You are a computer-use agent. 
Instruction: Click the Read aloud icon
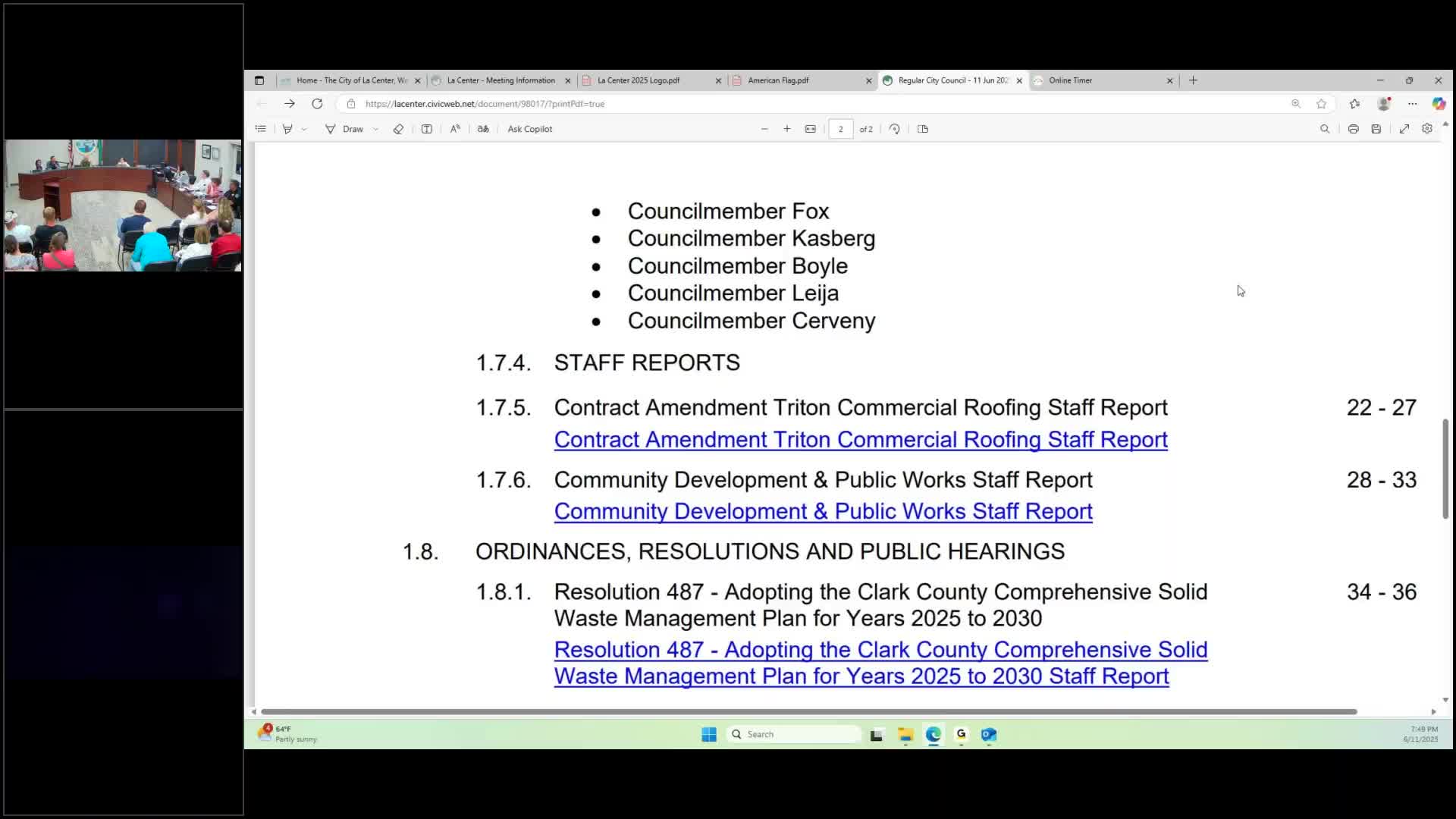tap(455, 129)
